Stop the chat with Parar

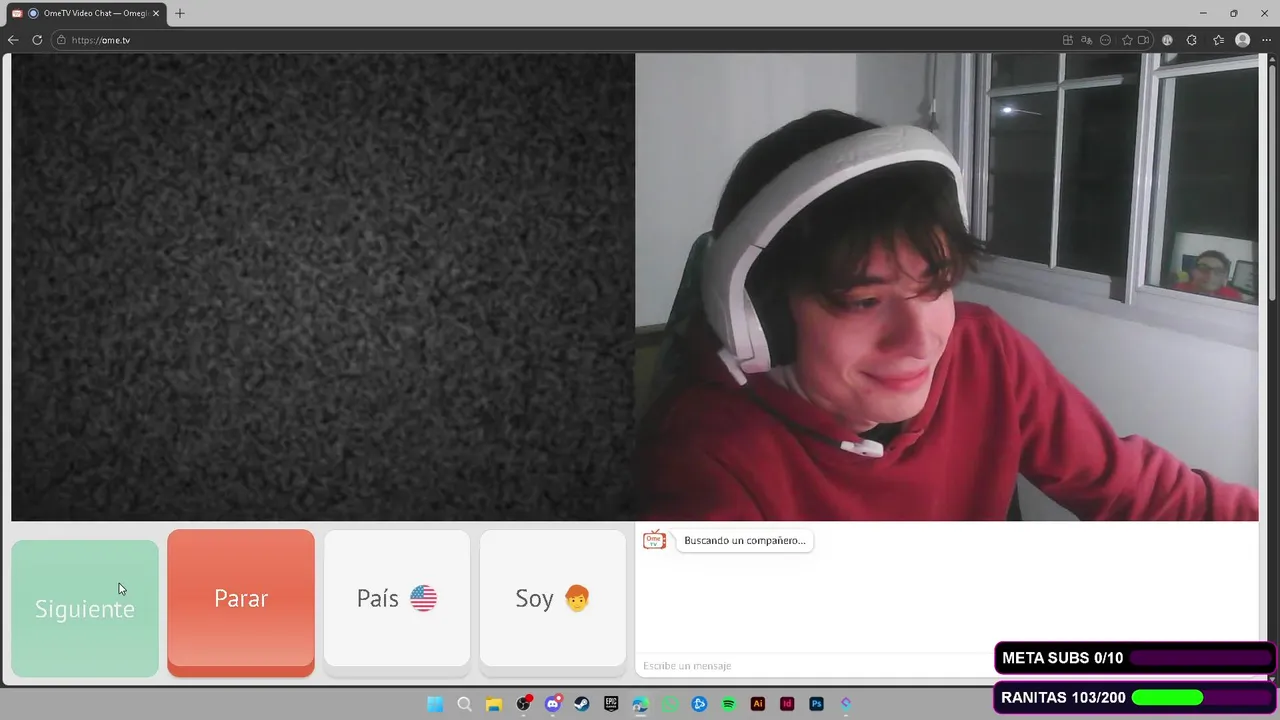point(241,602)
